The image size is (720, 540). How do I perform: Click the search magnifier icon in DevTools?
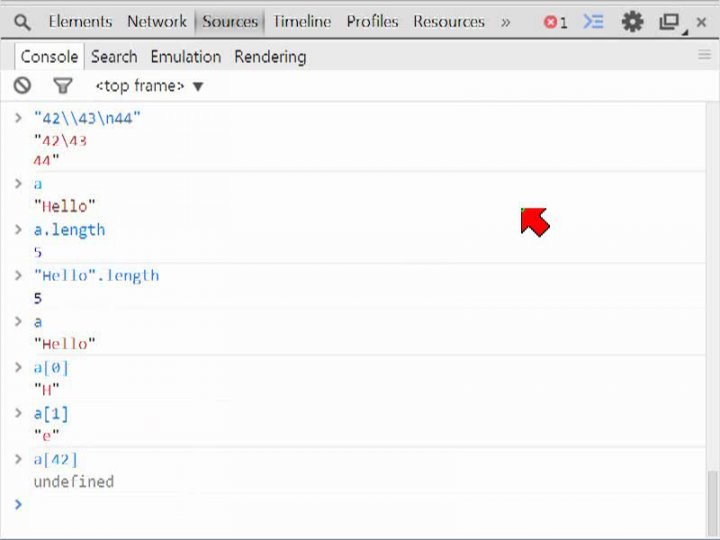coord(22,22)
